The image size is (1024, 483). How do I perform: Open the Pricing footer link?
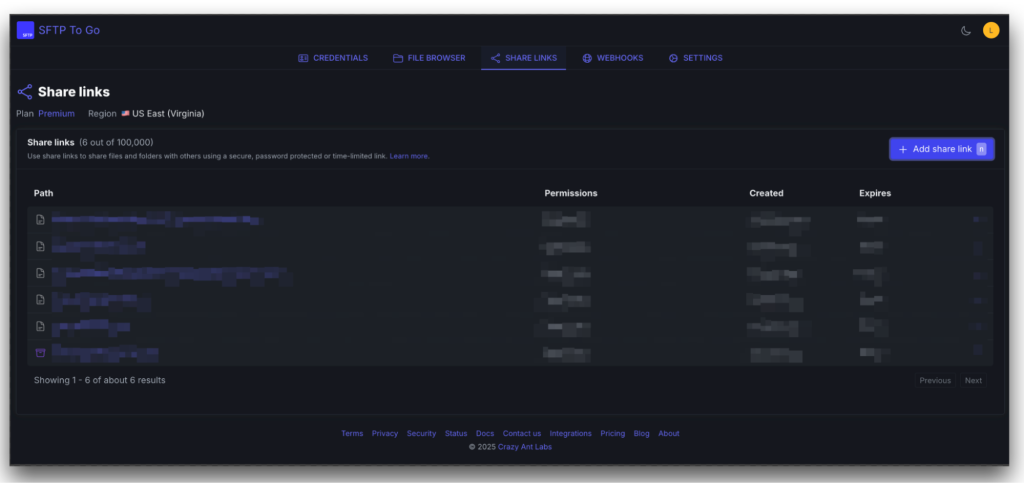point(613,433)
